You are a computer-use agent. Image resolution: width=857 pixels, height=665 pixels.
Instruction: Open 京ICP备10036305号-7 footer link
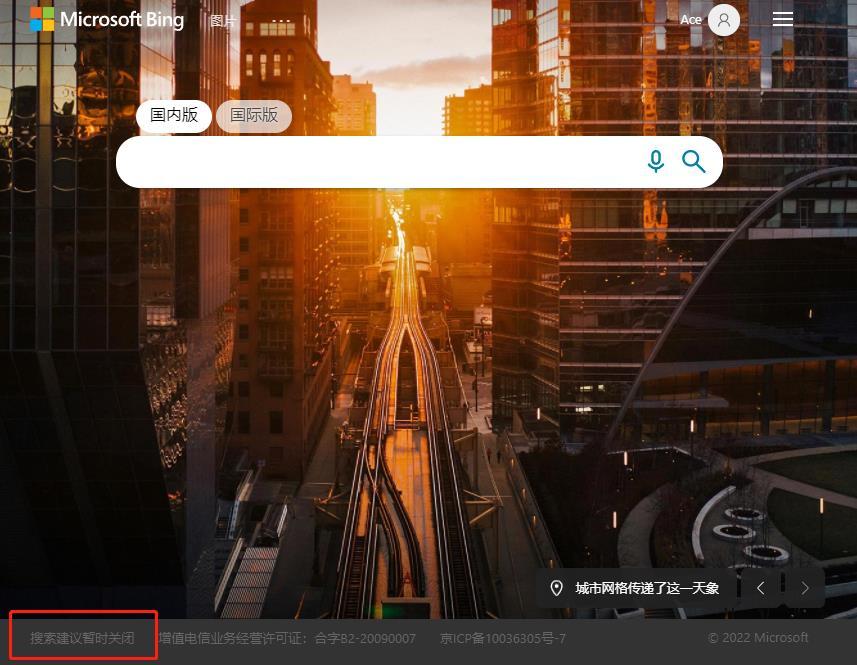[503, 638]
